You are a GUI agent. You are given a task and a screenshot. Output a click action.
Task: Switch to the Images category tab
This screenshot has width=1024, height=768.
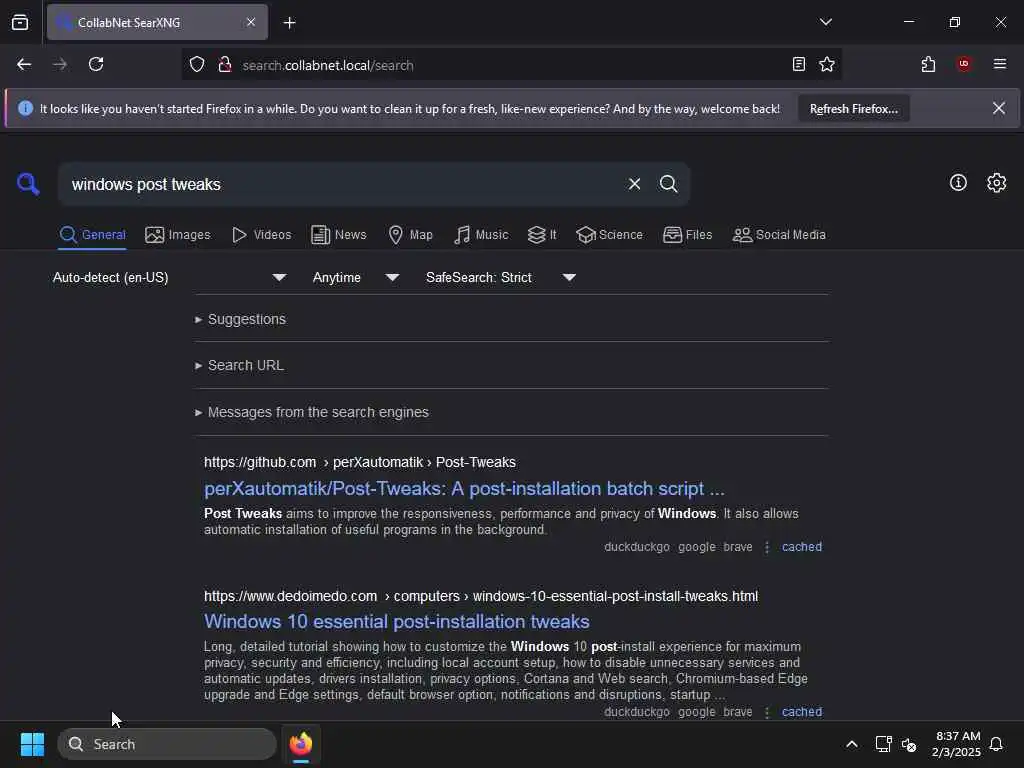pos(178,235)
